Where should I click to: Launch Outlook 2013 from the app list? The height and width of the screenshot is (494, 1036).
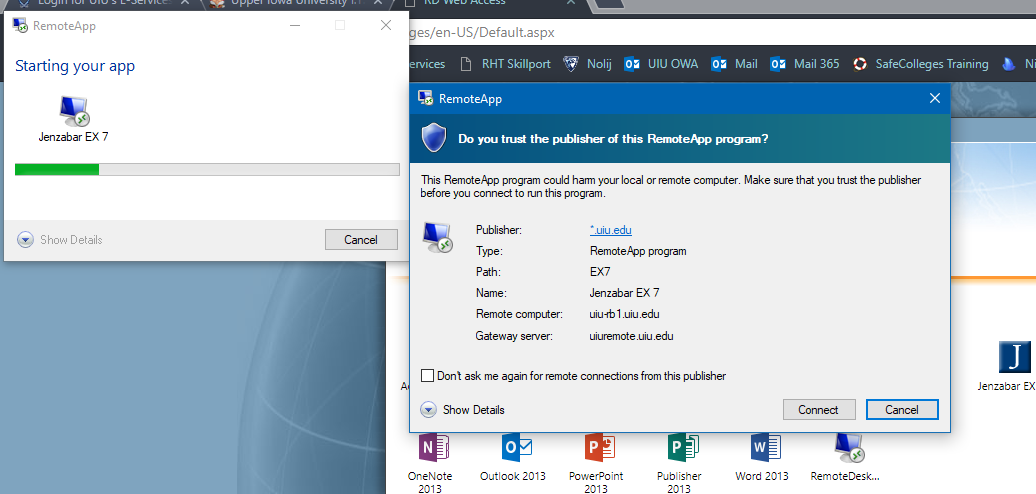512,448
